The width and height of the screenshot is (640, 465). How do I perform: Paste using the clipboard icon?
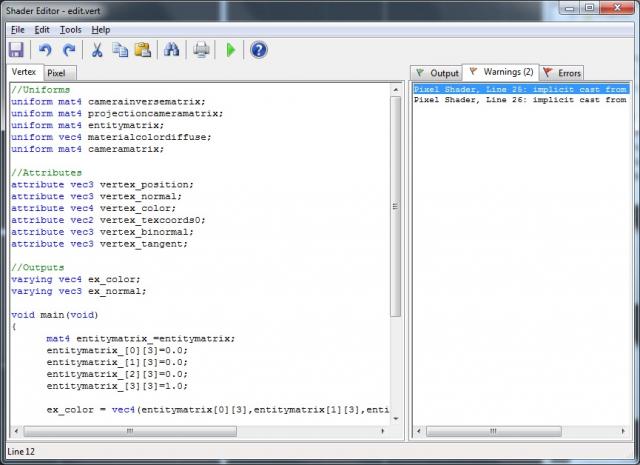tap(143, 50)
